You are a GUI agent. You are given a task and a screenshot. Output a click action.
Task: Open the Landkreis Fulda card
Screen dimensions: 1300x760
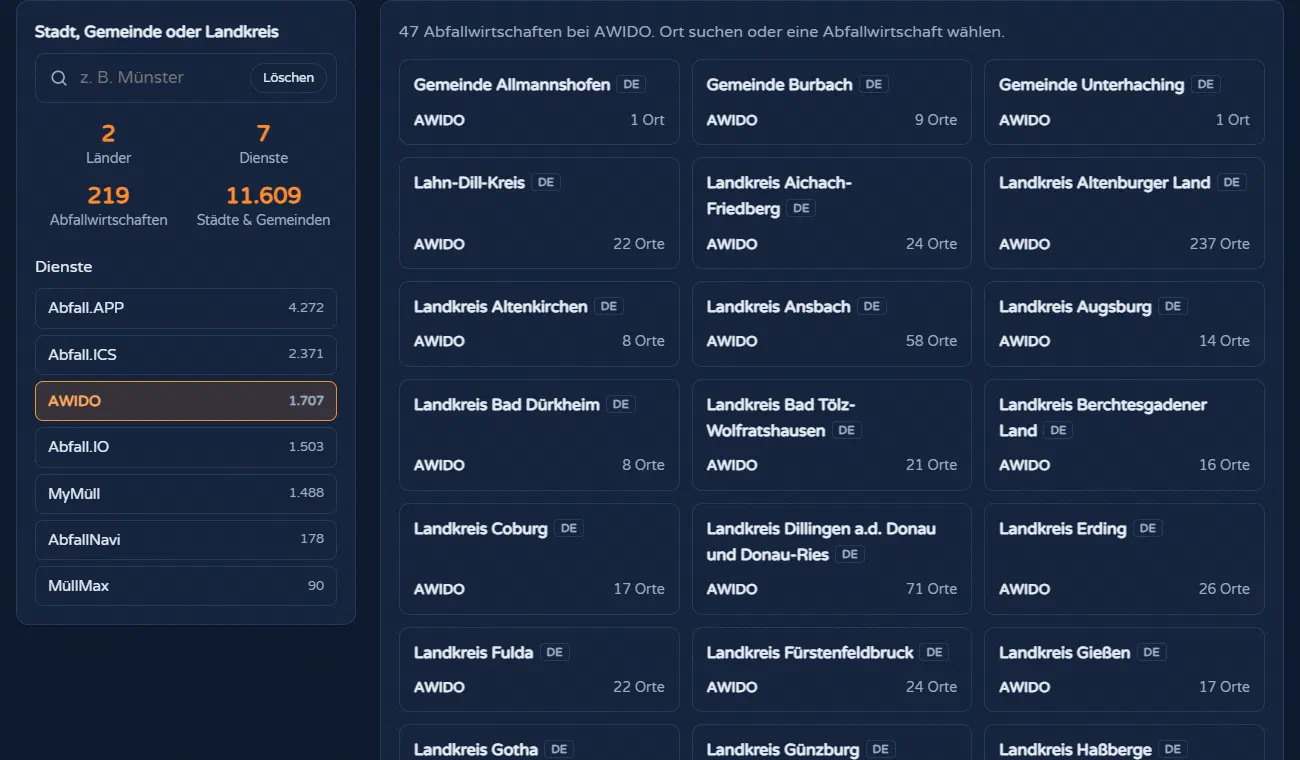click(539, 670)
